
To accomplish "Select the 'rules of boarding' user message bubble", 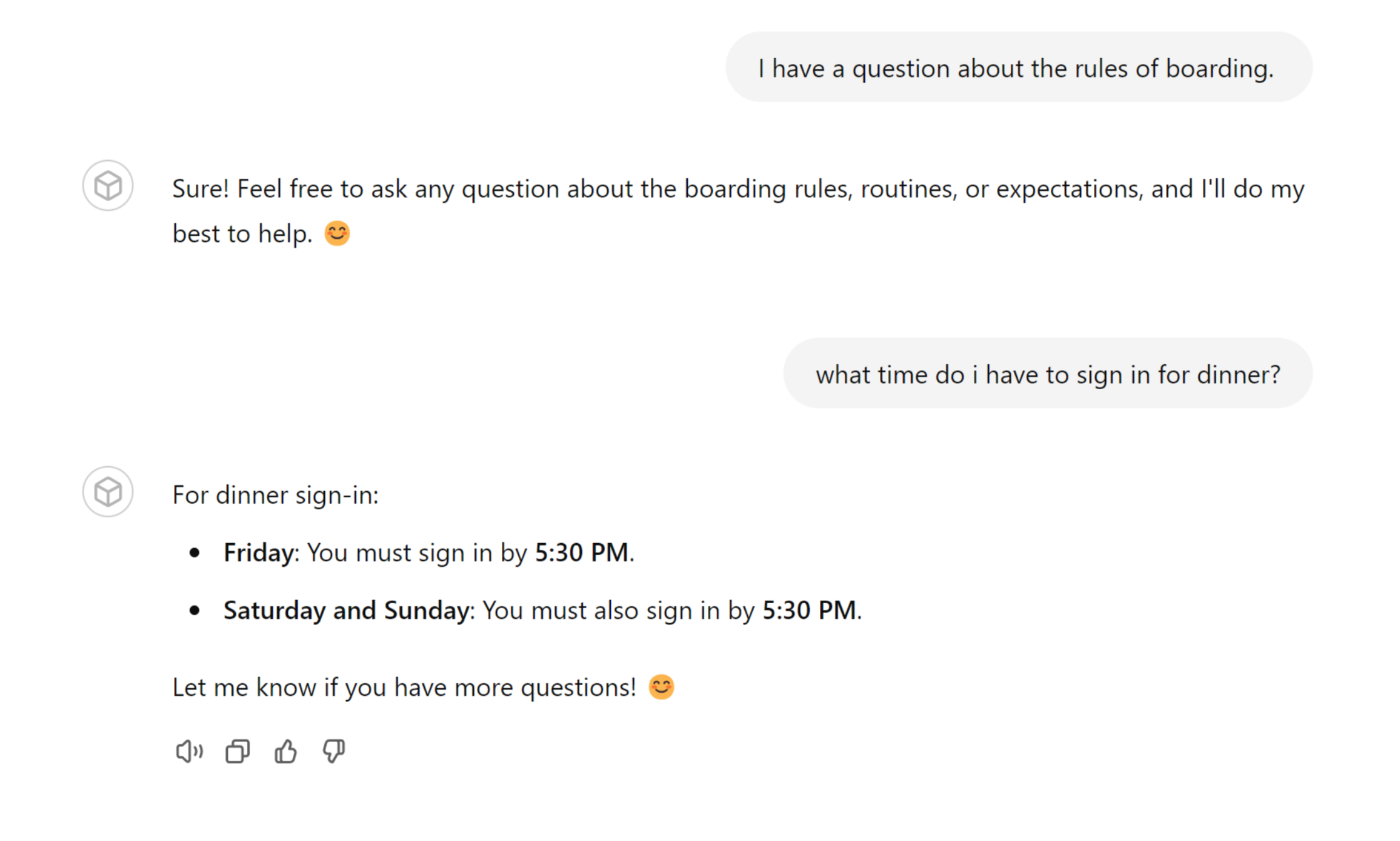I will coord(1018,68).
